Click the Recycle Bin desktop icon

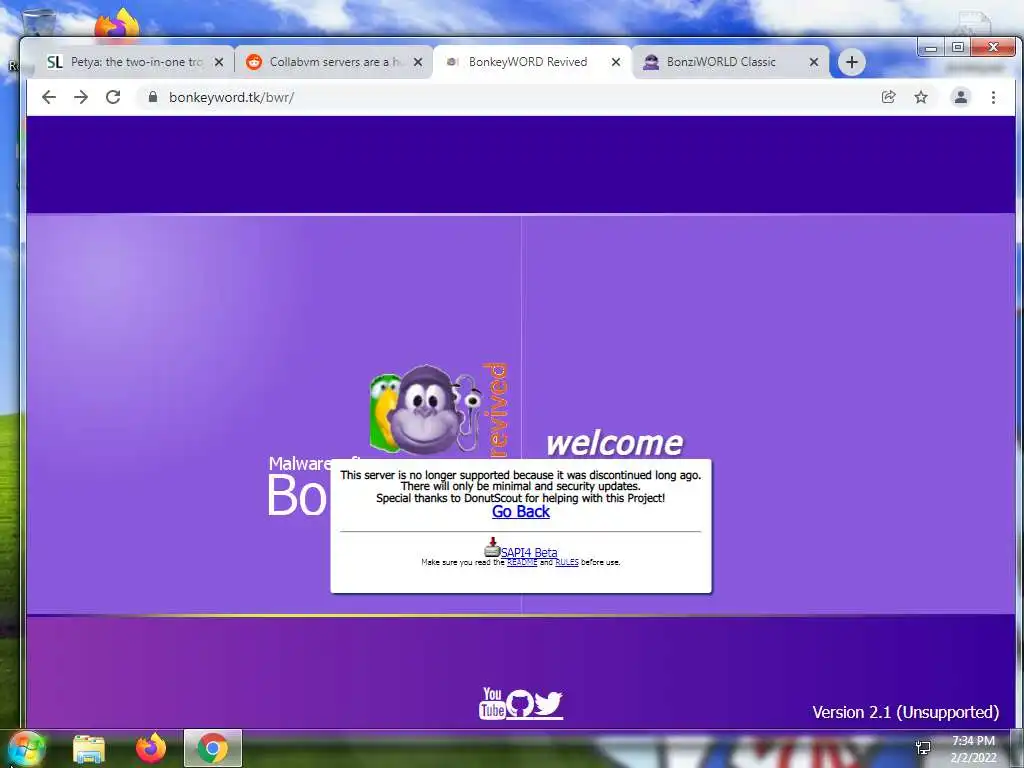tap(38, 22)
